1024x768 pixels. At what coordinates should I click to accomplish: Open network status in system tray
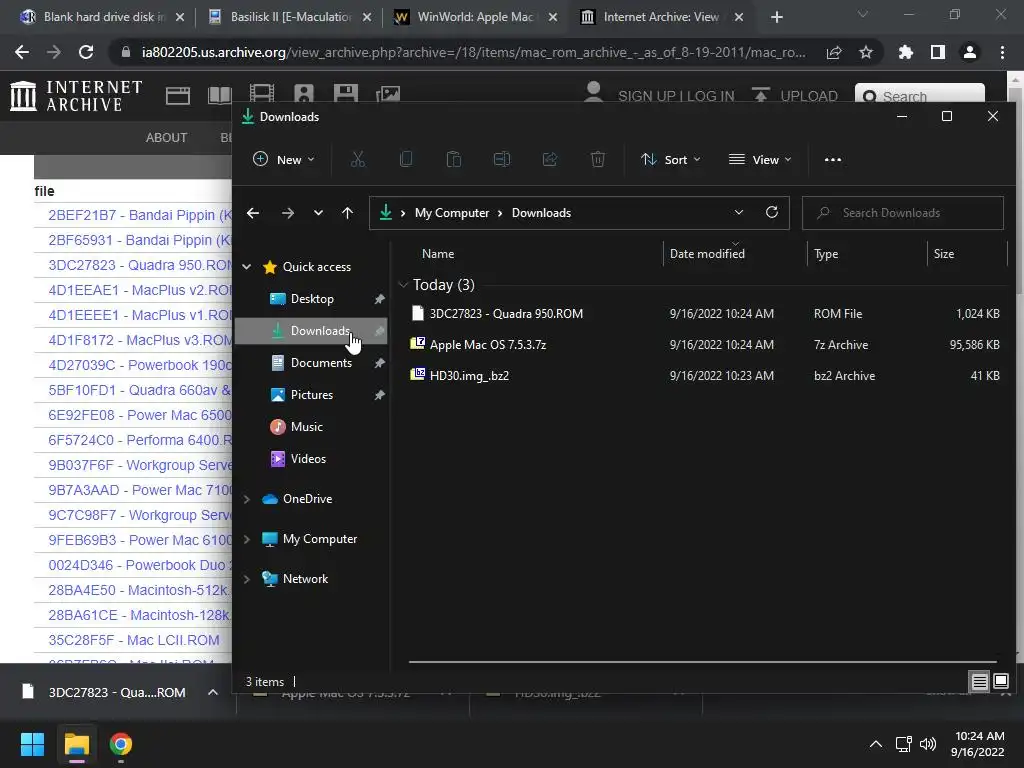coord(904,744)
